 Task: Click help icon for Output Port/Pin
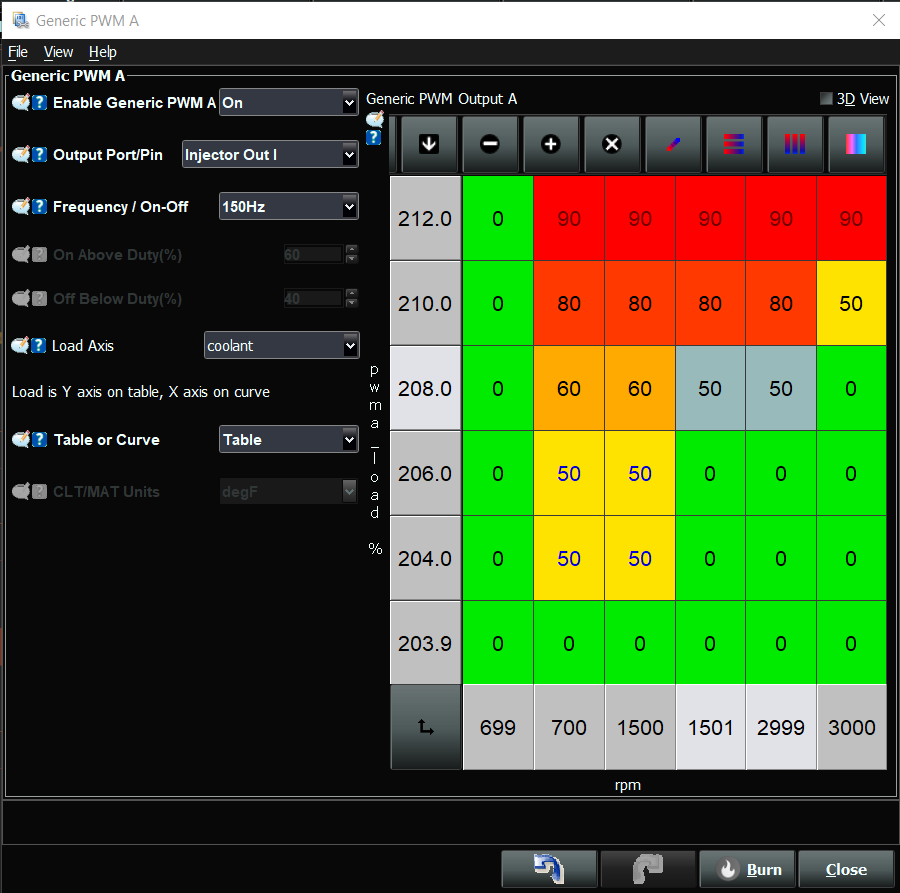(x=39, y=154)
